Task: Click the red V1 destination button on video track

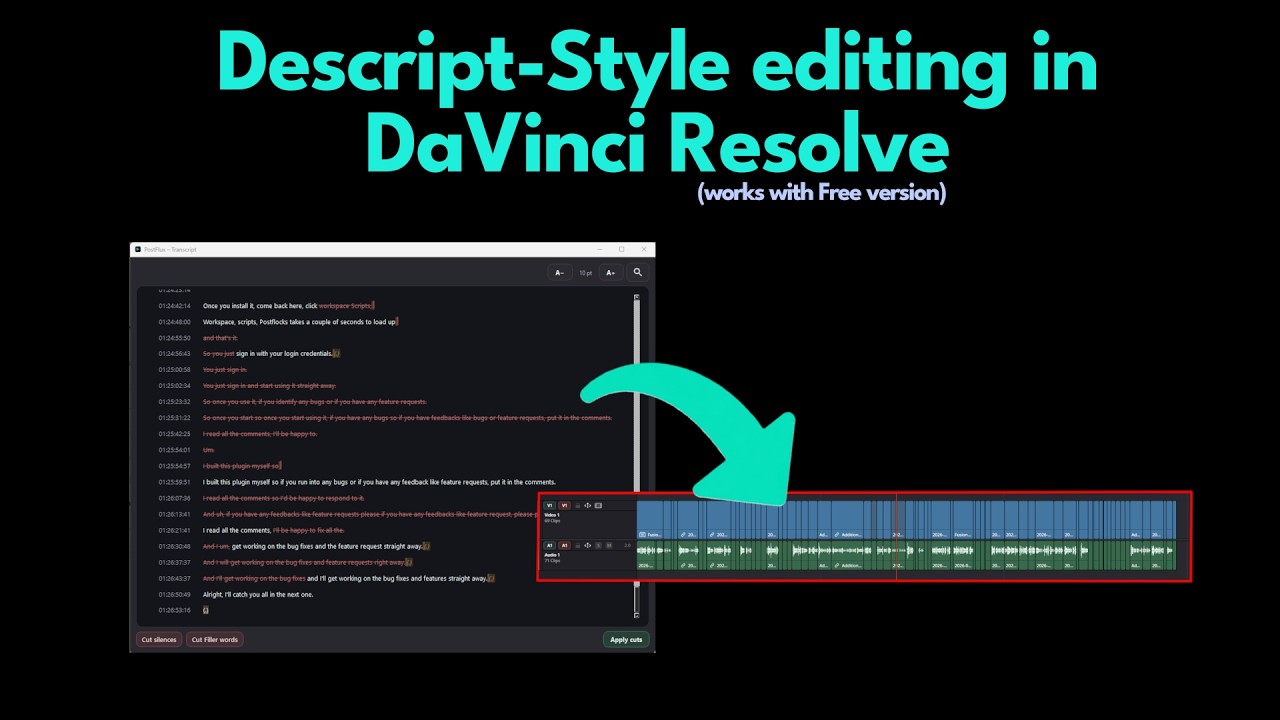Action: coord(564,506)
